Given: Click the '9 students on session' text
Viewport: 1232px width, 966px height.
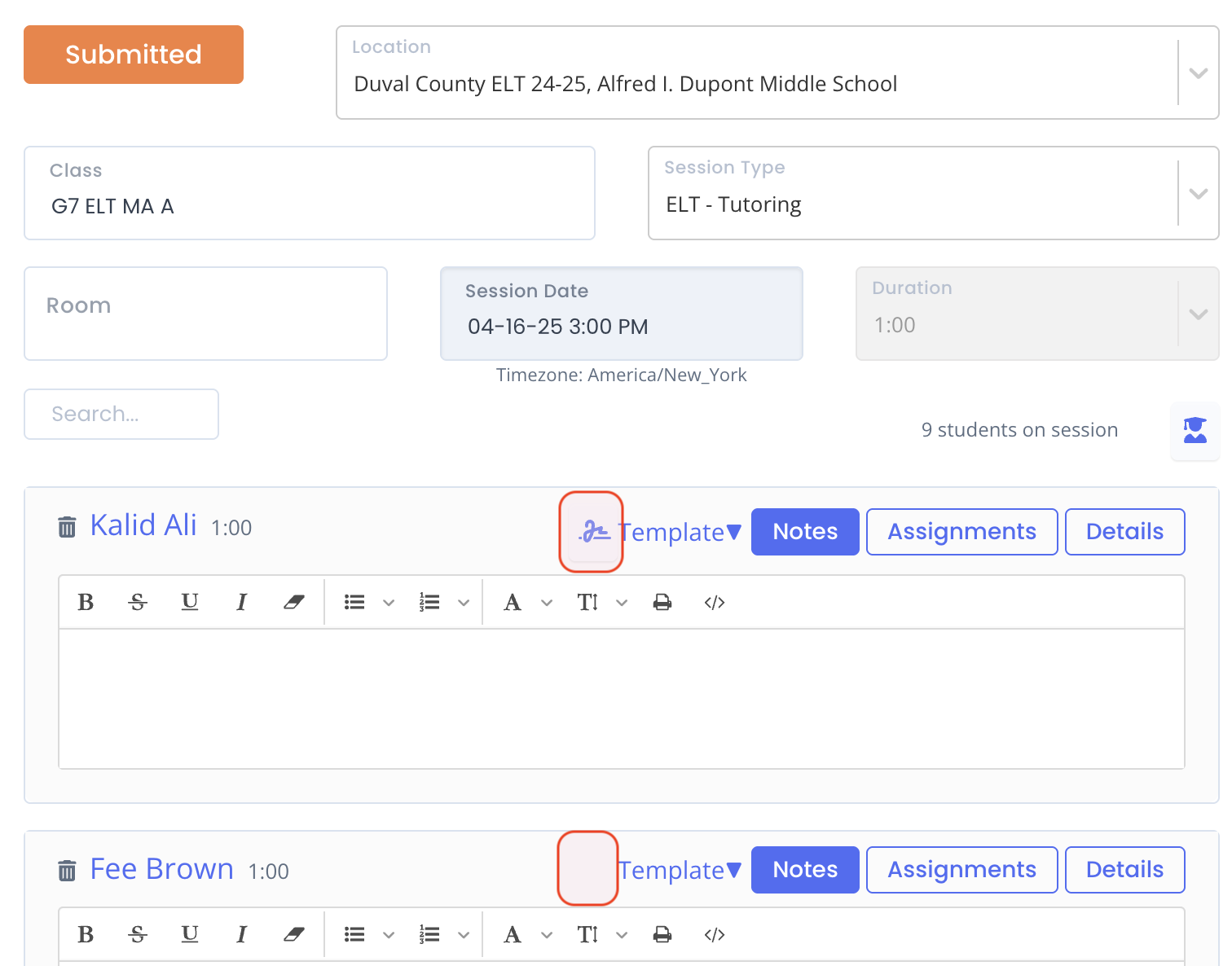Looking at the screenshot, I should tap(1019, 430).
